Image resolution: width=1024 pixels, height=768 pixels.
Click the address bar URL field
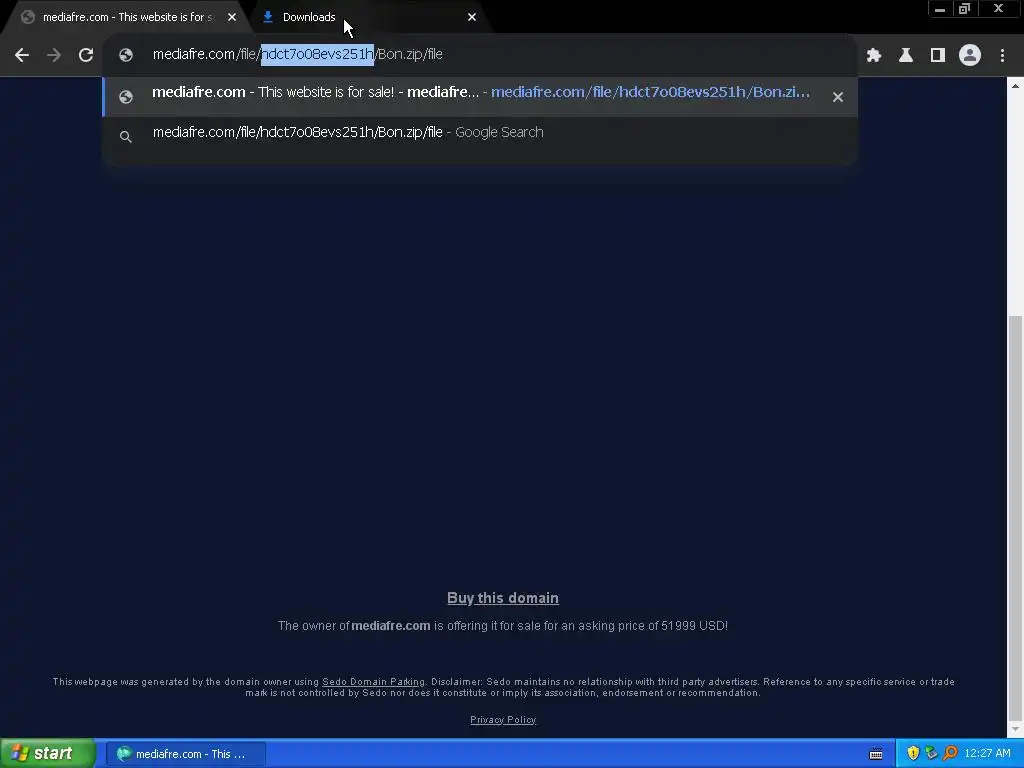(480, 55)
